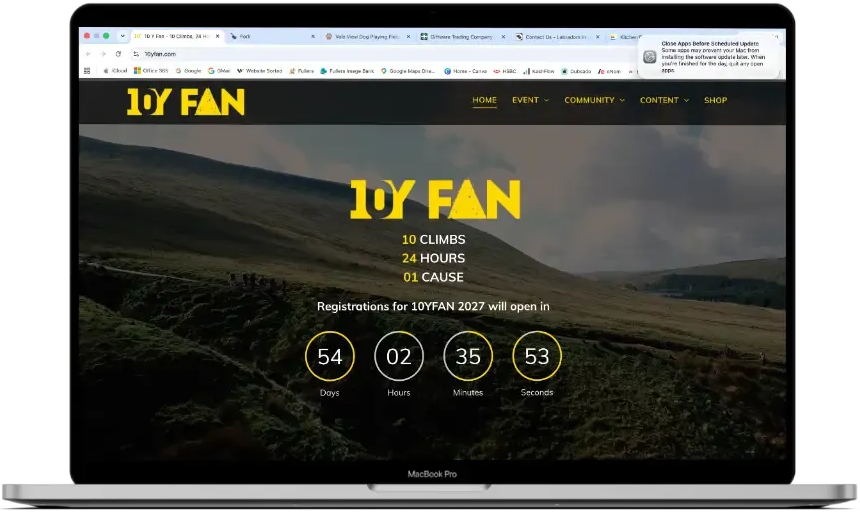Click the 35 Minutes countdown circle
Viewport: 860px width, 512px height.
468,356
